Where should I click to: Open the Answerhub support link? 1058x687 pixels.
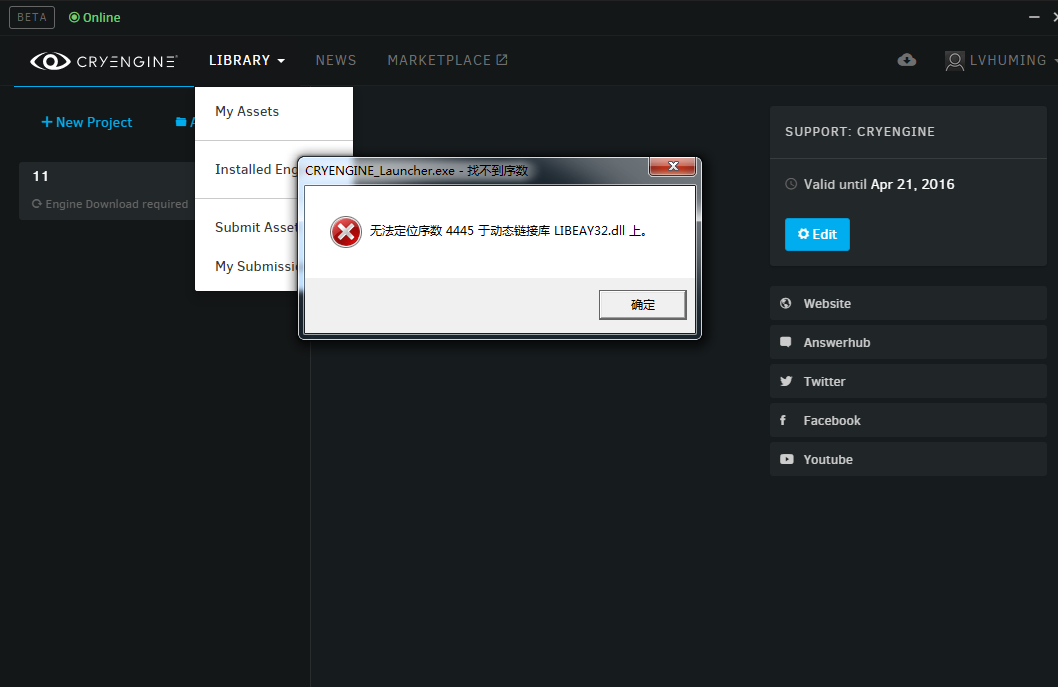tap(908, 342)
